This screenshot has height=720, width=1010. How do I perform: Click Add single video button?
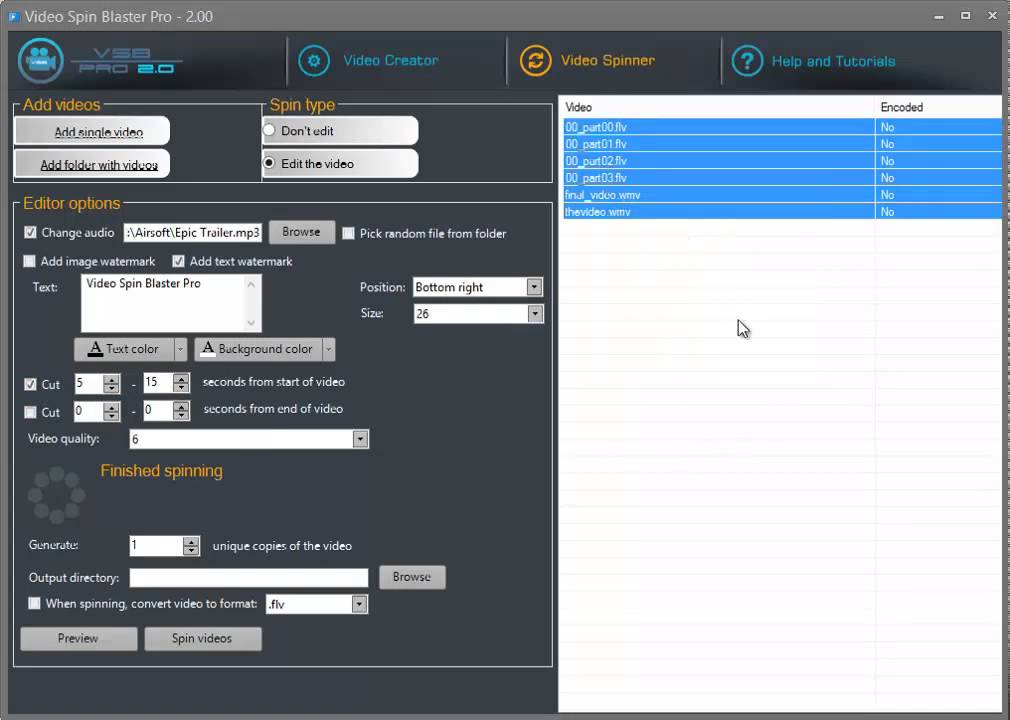[x=92, y=131]
